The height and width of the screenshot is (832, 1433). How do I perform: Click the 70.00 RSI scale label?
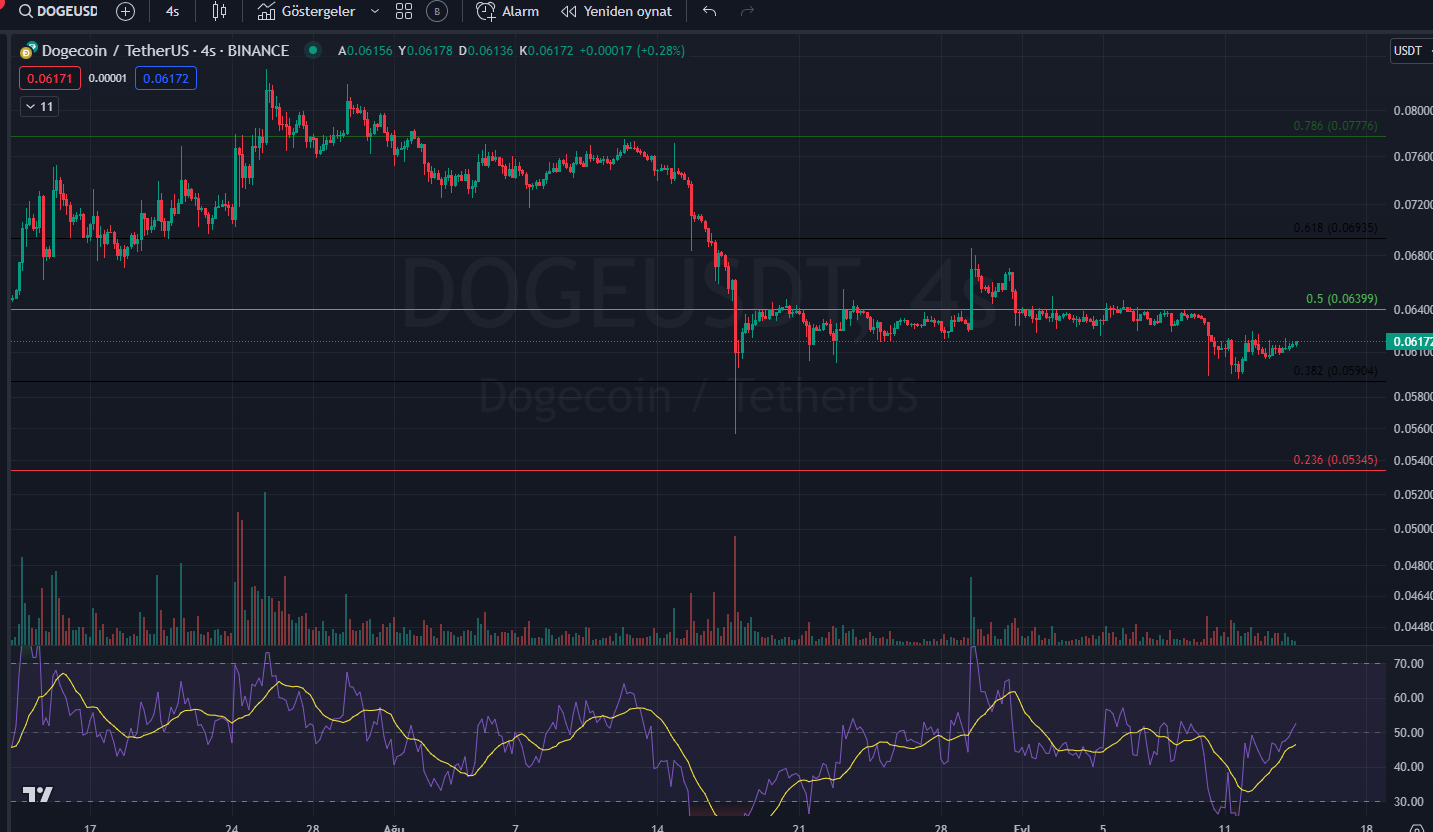tap(1408, 664)
